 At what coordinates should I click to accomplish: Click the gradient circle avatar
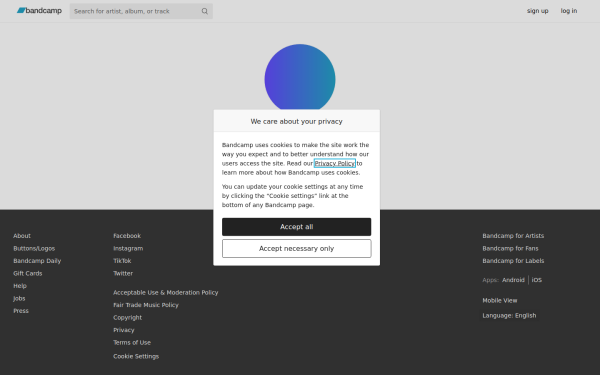click(300, 79)
